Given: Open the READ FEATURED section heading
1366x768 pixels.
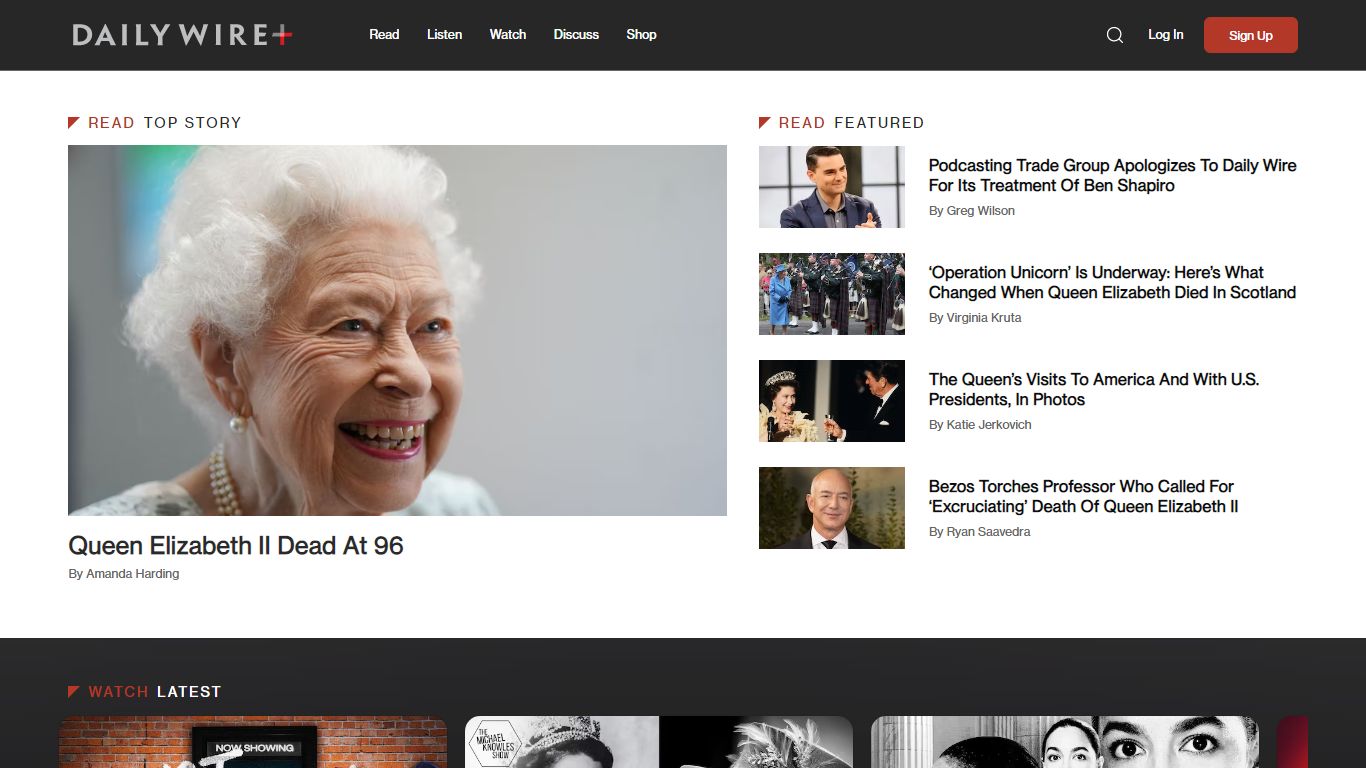Looking at the screenshot, I should tap(842, 123).
